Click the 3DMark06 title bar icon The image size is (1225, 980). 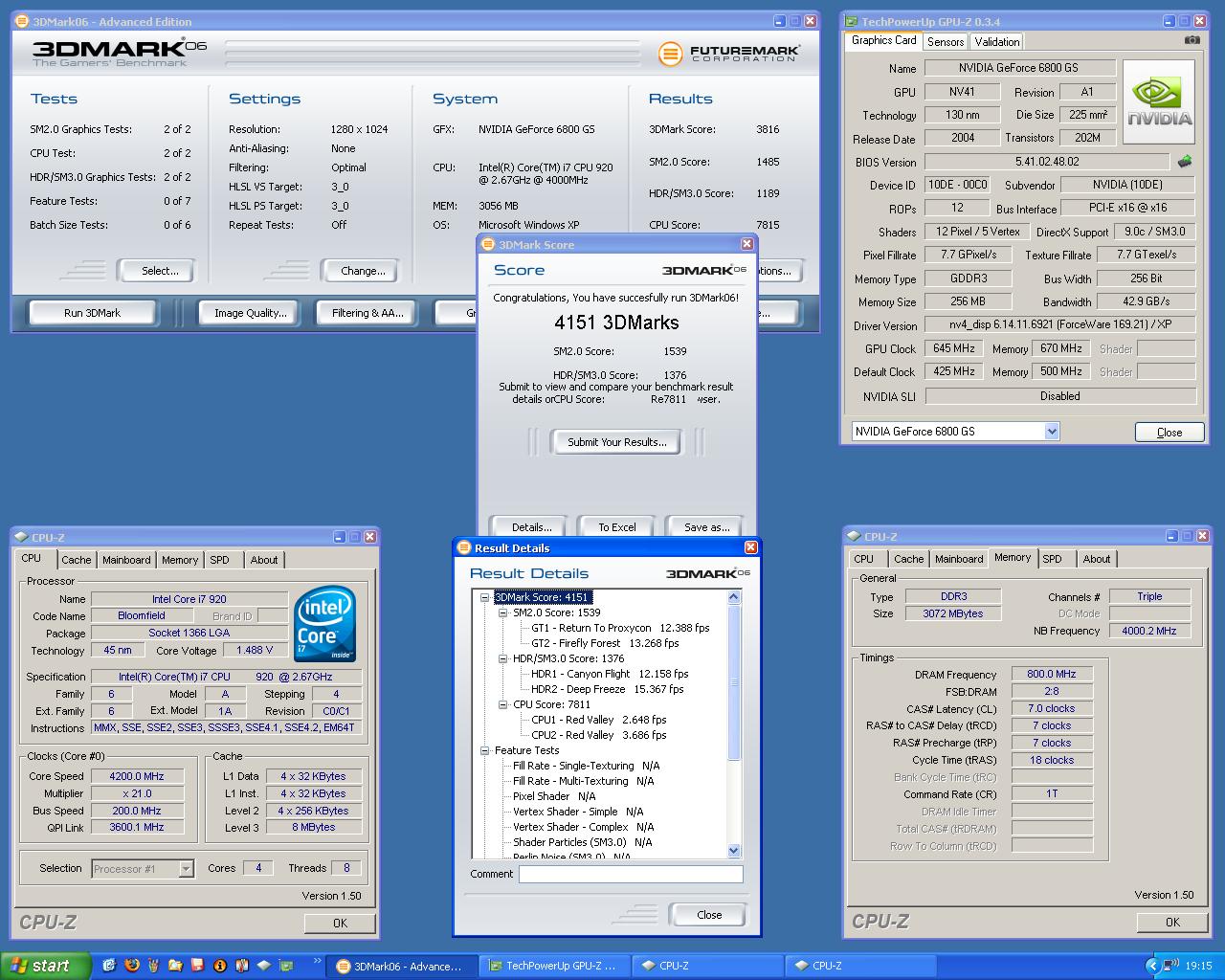[x=23, y=21]
